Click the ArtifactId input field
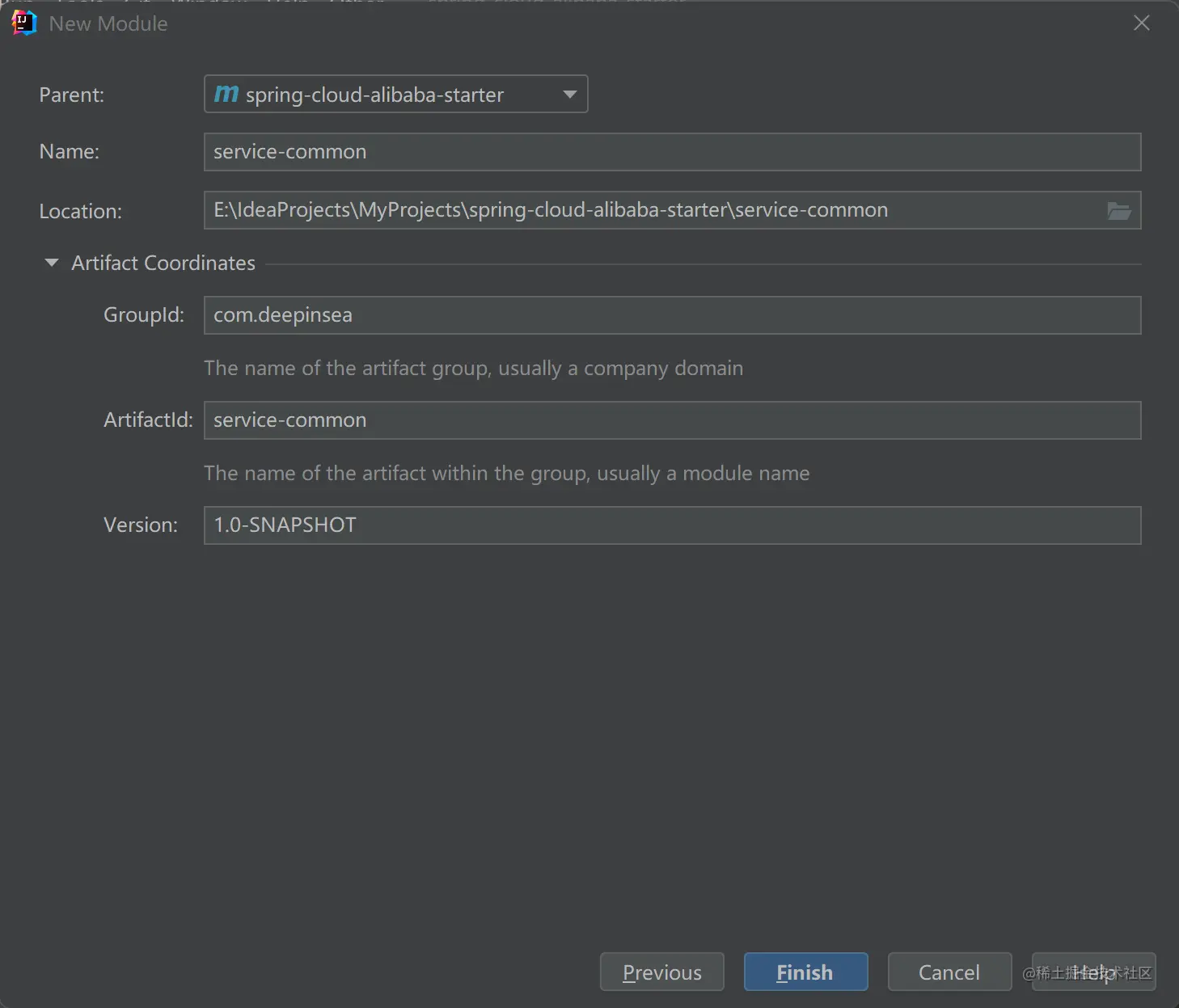This screenshot has width=1179, height=1008. pos(672,420)
